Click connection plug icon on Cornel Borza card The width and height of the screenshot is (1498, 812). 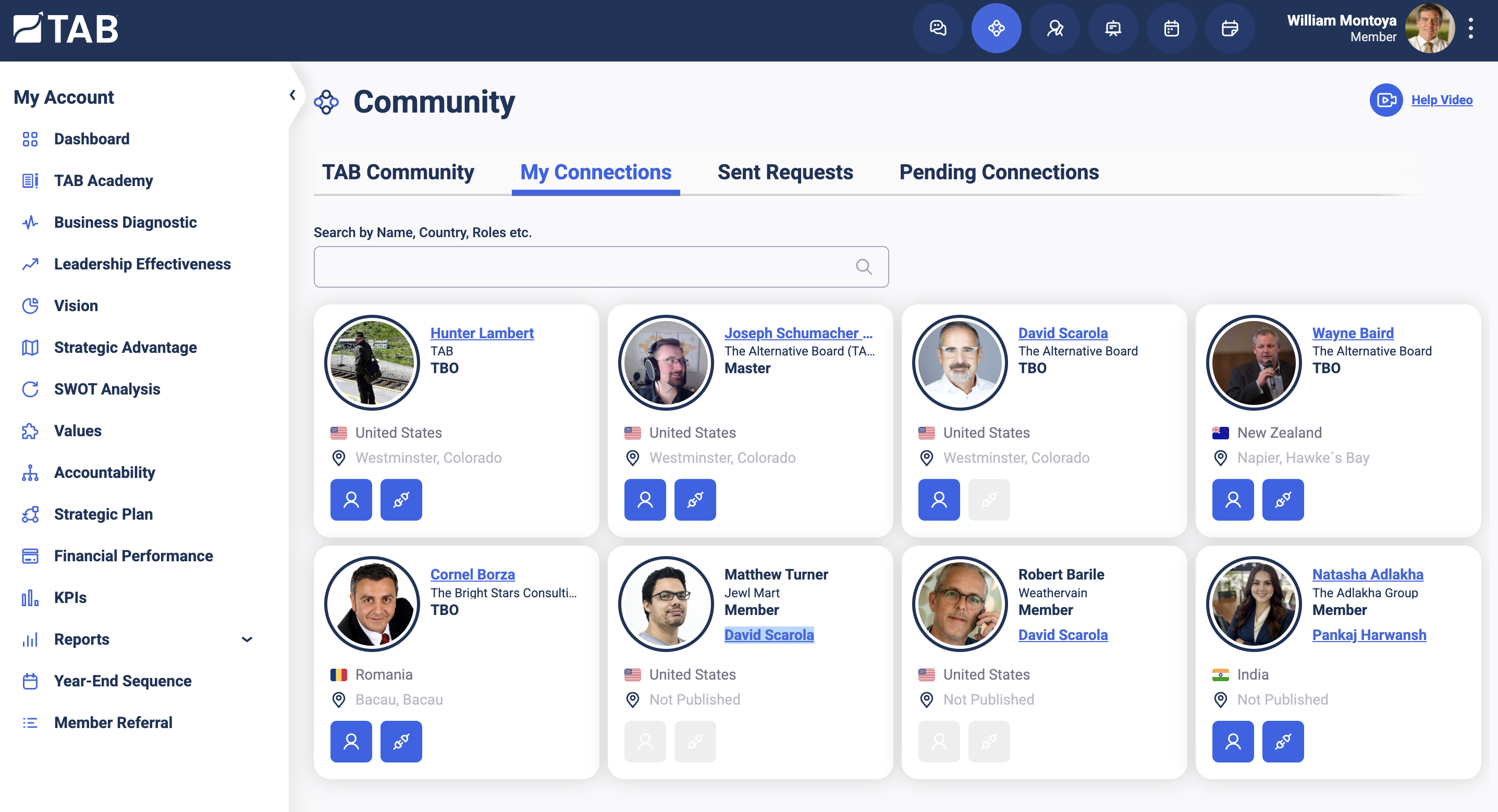tap(401, 742)
